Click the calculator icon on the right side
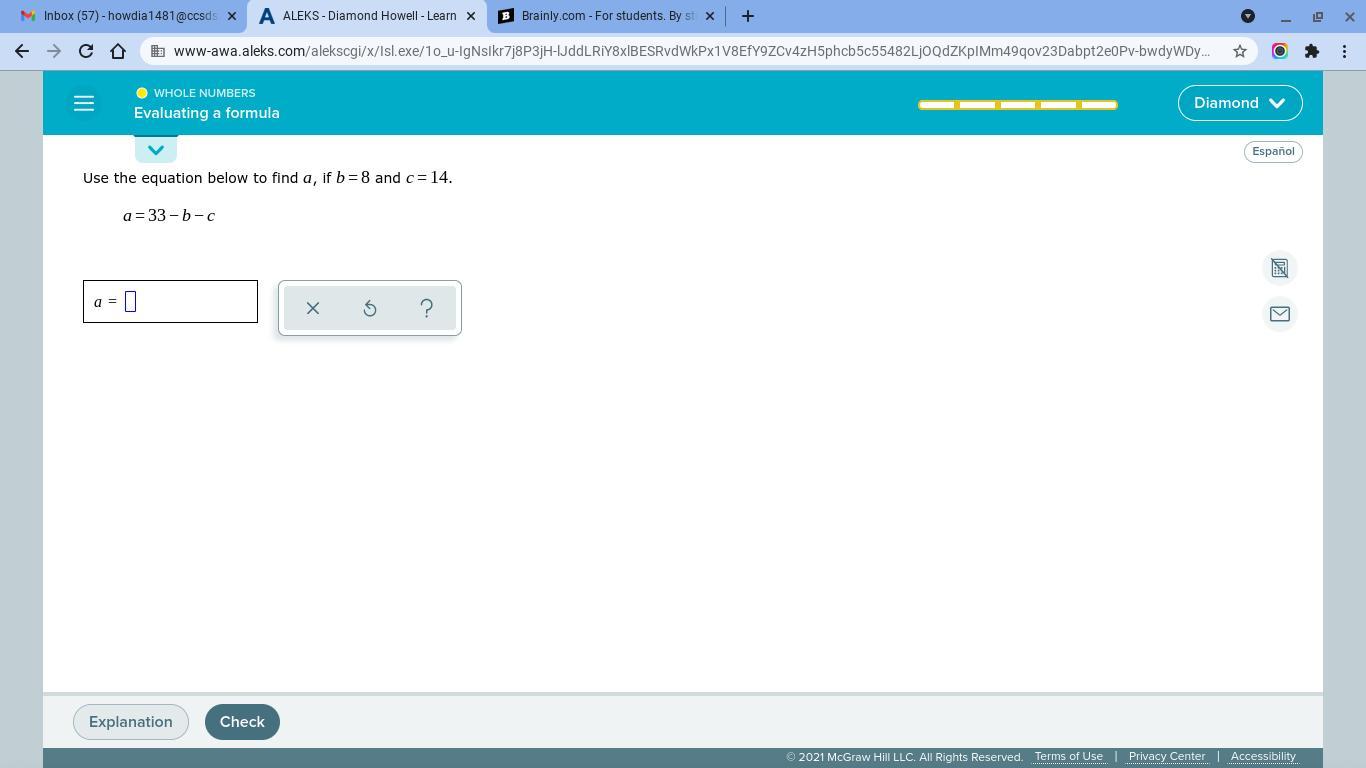 click(x=1279, y=267)
